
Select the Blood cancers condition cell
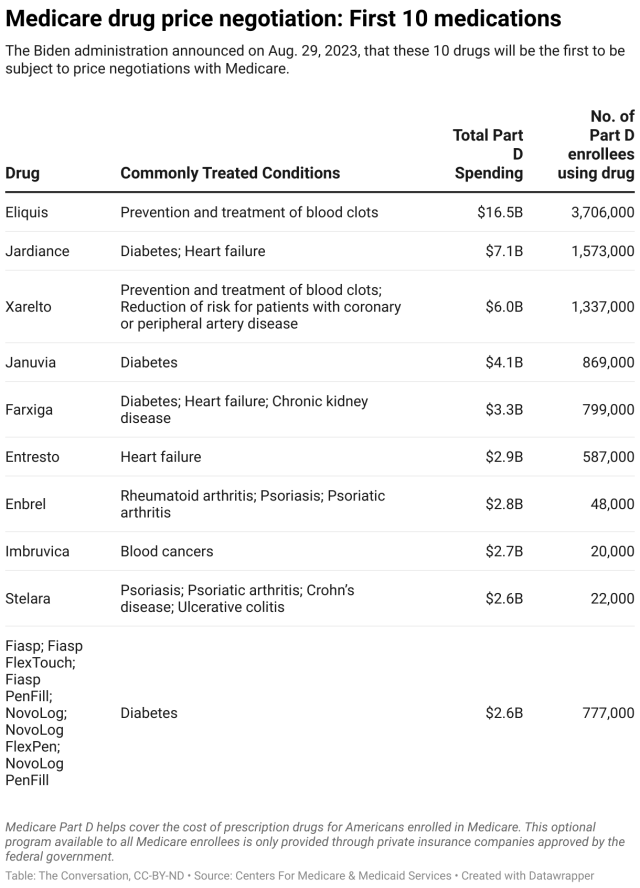click(167, 551)
